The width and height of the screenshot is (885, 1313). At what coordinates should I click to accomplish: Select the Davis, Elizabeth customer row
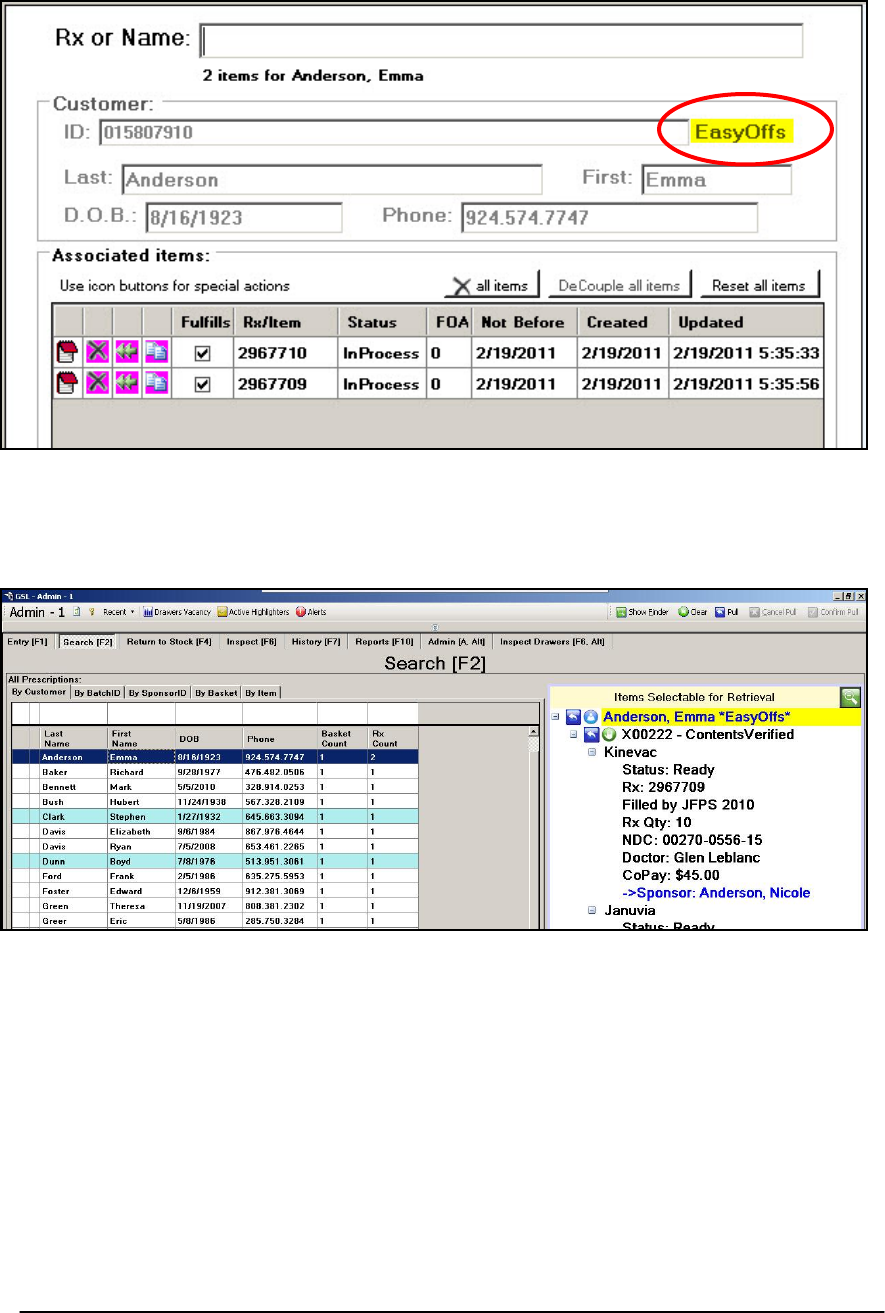pyautogui.click(x=215, y=831)
